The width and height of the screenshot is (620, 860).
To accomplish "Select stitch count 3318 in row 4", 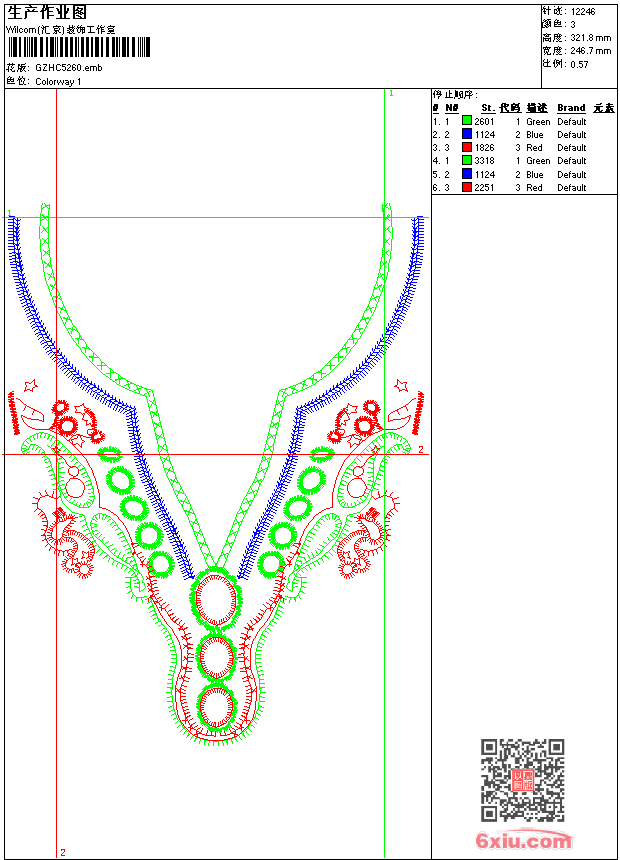I will tap(484, 161).
